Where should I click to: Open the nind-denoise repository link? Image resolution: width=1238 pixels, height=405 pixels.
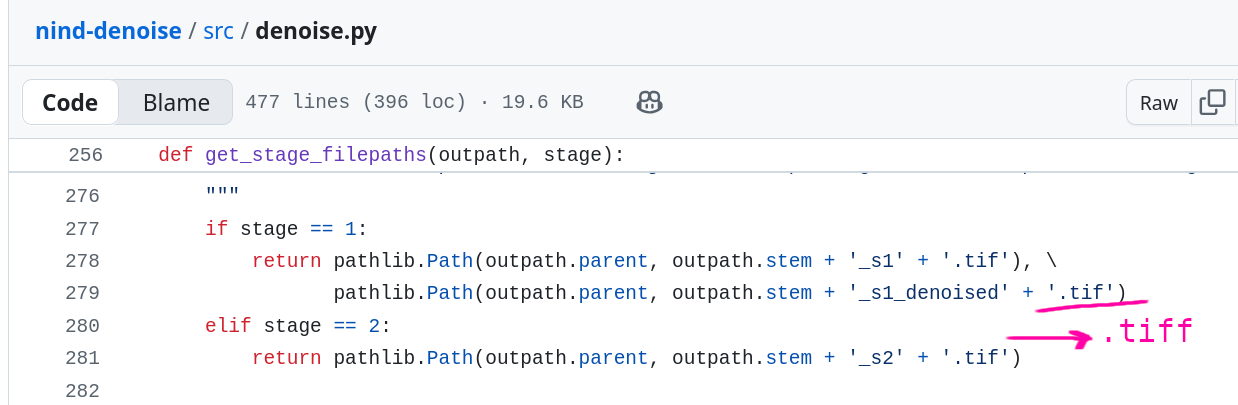coord(108,31)
